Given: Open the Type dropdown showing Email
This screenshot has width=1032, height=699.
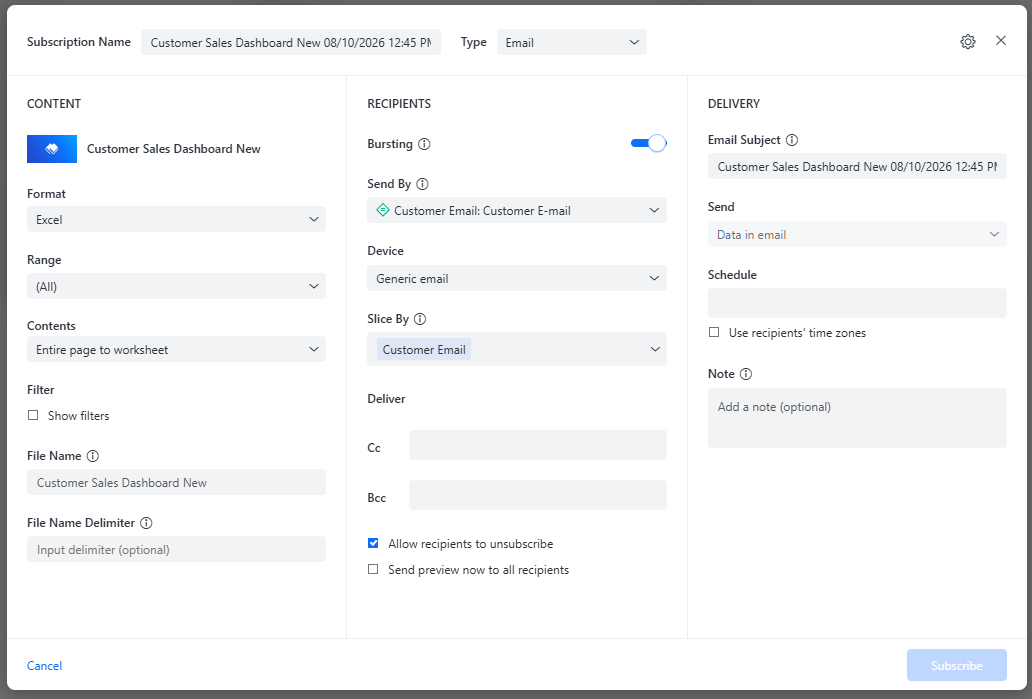Looking at the screenshot, I should click(571, 42).
